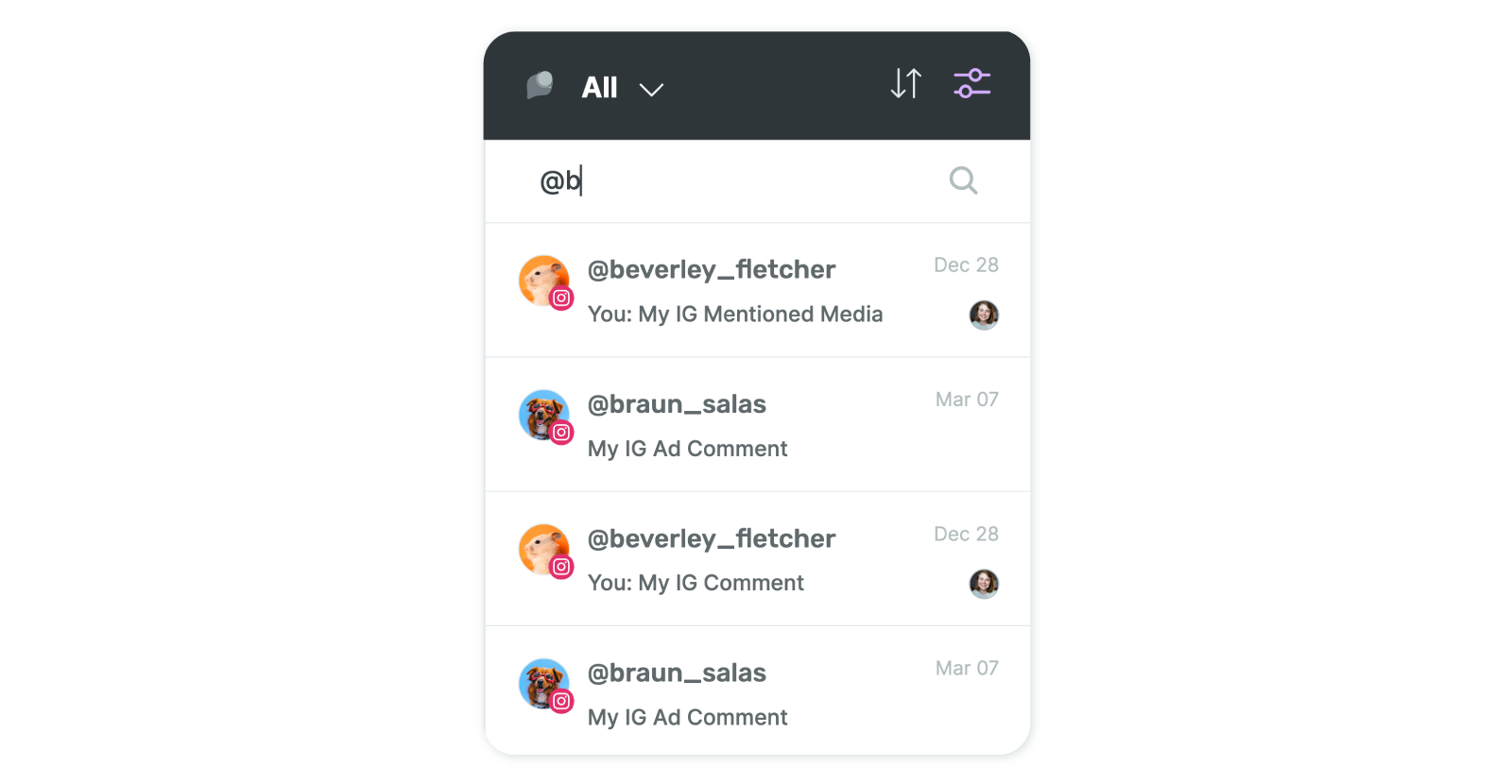
Task: Open beverley_fletcher My IG Mentioned Media conversation
Action: click(757, 291)
